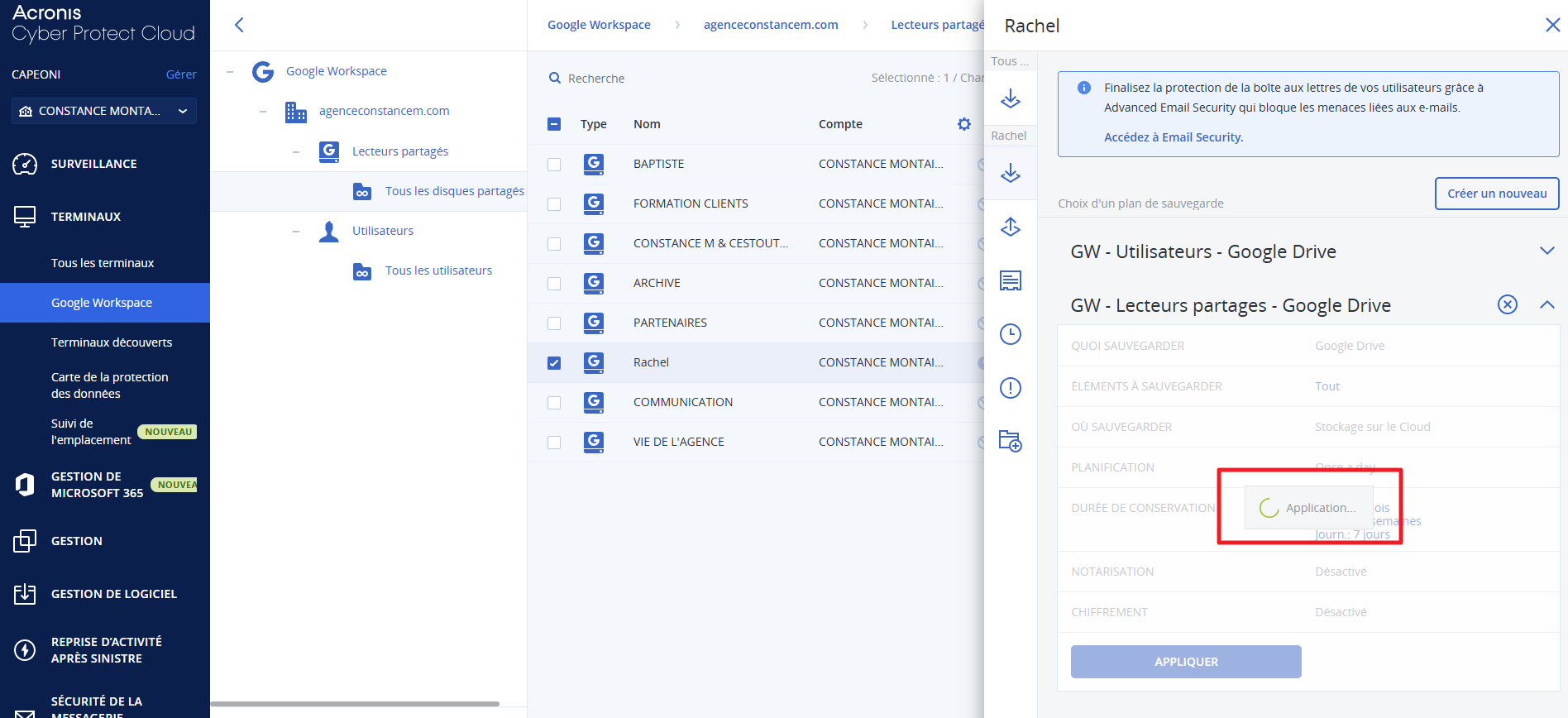Open the clock history icon
The height and width of the screenshot is (718, 1568).
pyautogui.click(x=1011, y=334)
